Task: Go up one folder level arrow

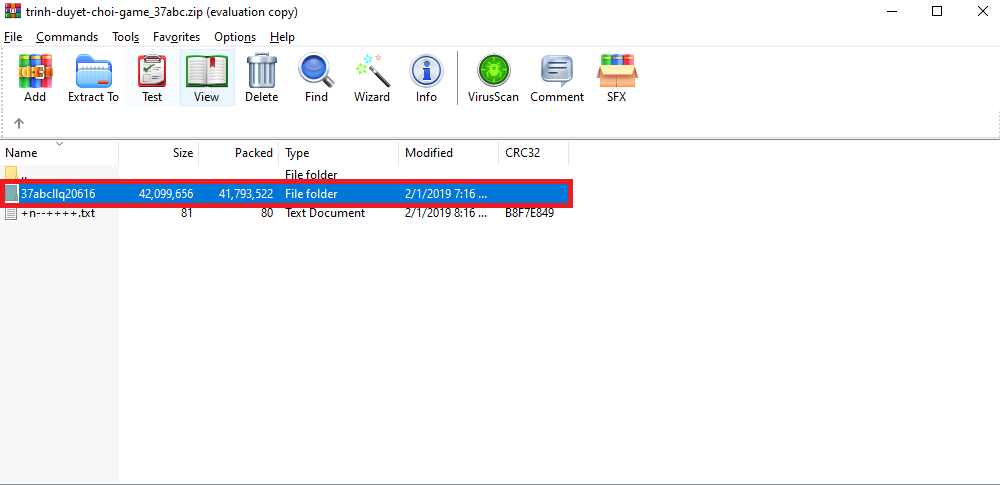Action: pos(19,124)
